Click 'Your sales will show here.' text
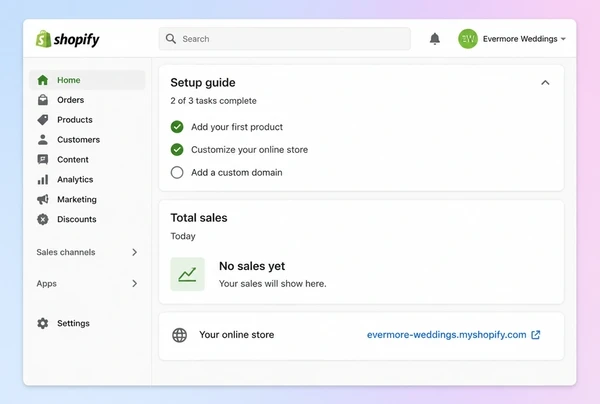Viewport: 600px width, 404px height. tap(272, 283)
